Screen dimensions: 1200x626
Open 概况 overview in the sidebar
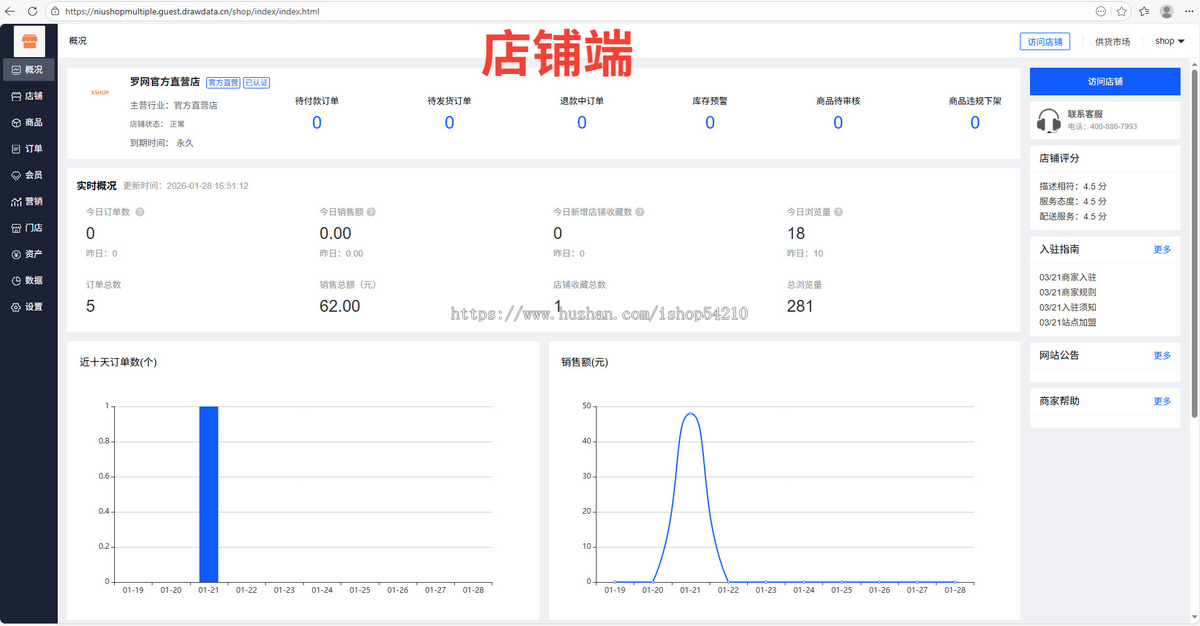[x=28, y=70]
